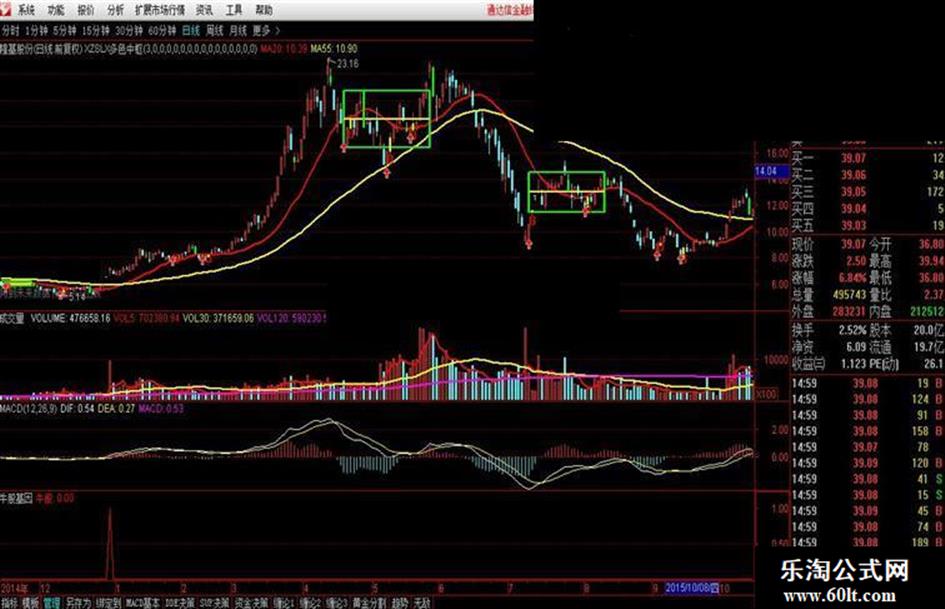Switch to 分时 chart period

click(10, 30)
